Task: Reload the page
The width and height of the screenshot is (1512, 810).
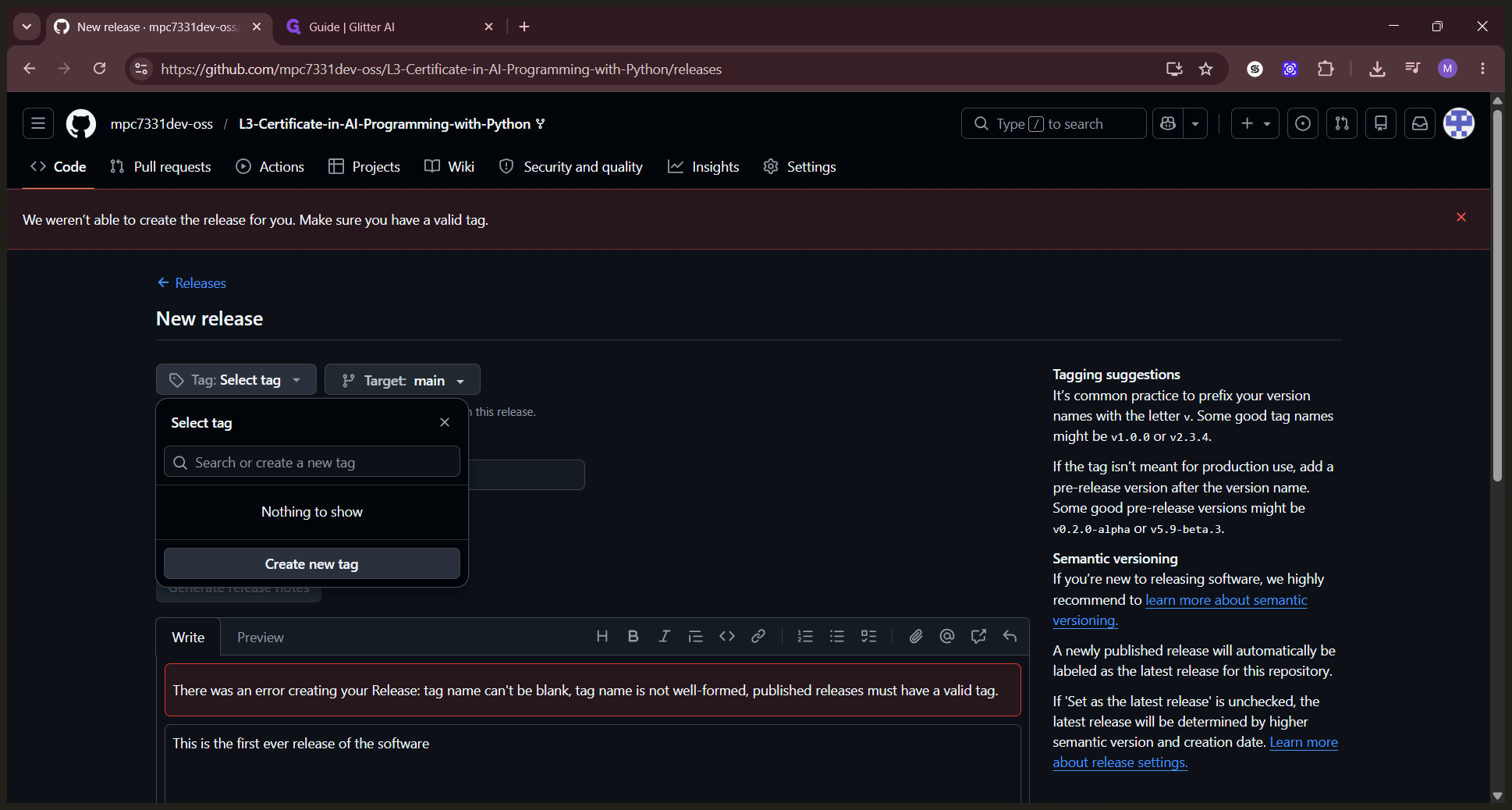Action: (99, 69)
